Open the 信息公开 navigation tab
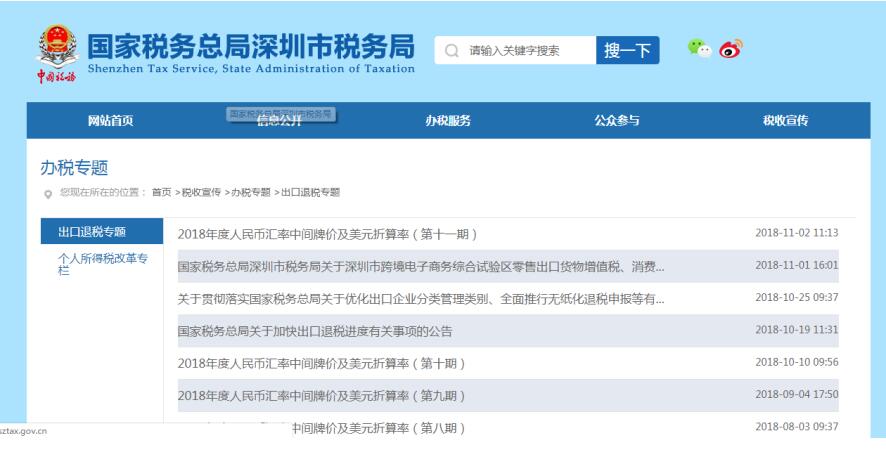This screenshot has width=886, height=470. pos(281,121)
